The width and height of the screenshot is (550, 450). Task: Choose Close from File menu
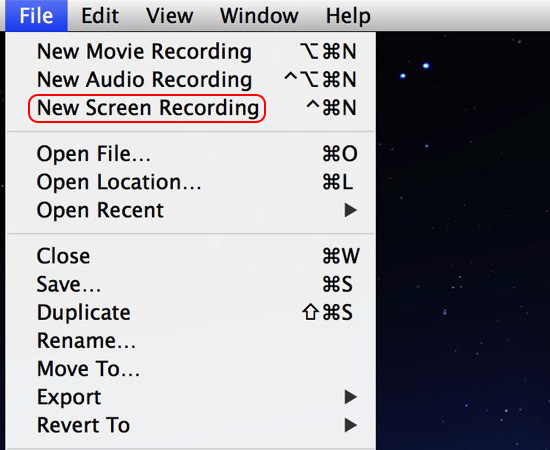click(191, 256)
